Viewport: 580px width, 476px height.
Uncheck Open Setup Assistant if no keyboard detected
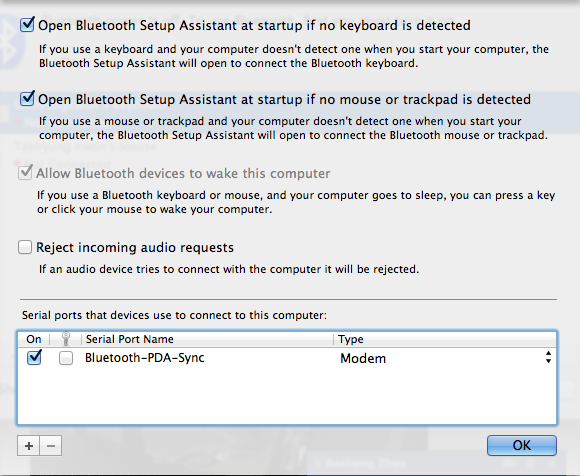27,25
